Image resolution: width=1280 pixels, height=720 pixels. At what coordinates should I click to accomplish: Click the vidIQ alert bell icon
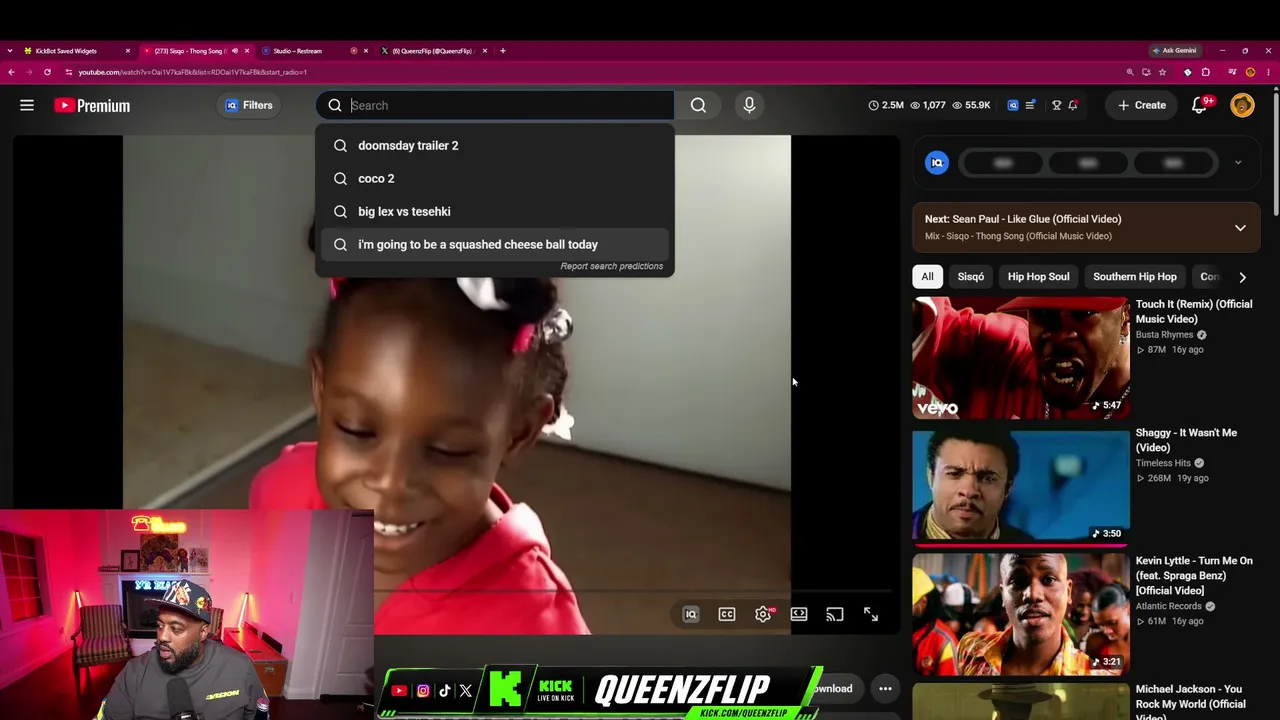(x=1073, y=105)
